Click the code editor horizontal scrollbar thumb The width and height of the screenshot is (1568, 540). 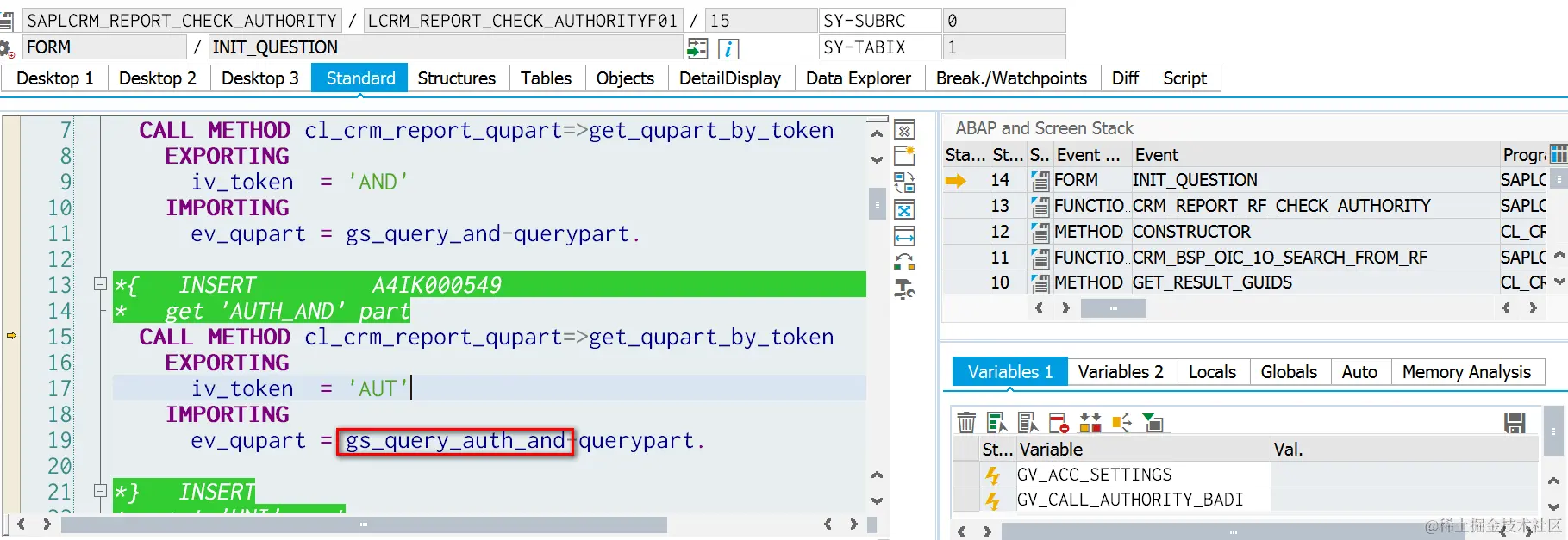coord(364,524)
